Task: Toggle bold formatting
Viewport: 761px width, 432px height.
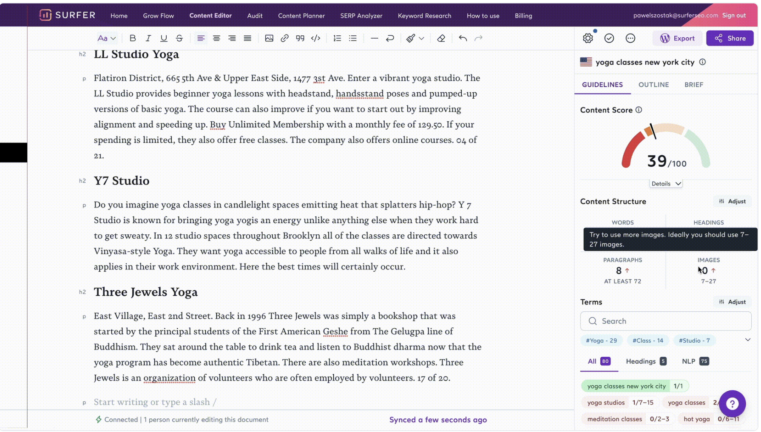Action: tap(132, 38)
